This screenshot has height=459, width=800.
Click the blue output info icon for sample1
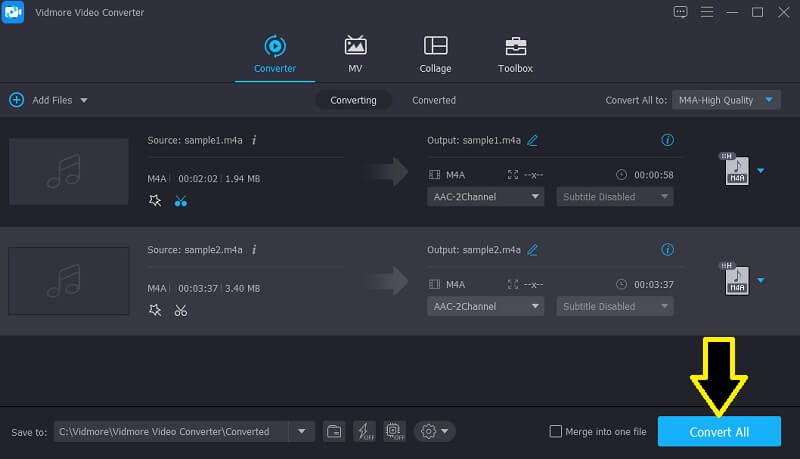coord(668,140)
